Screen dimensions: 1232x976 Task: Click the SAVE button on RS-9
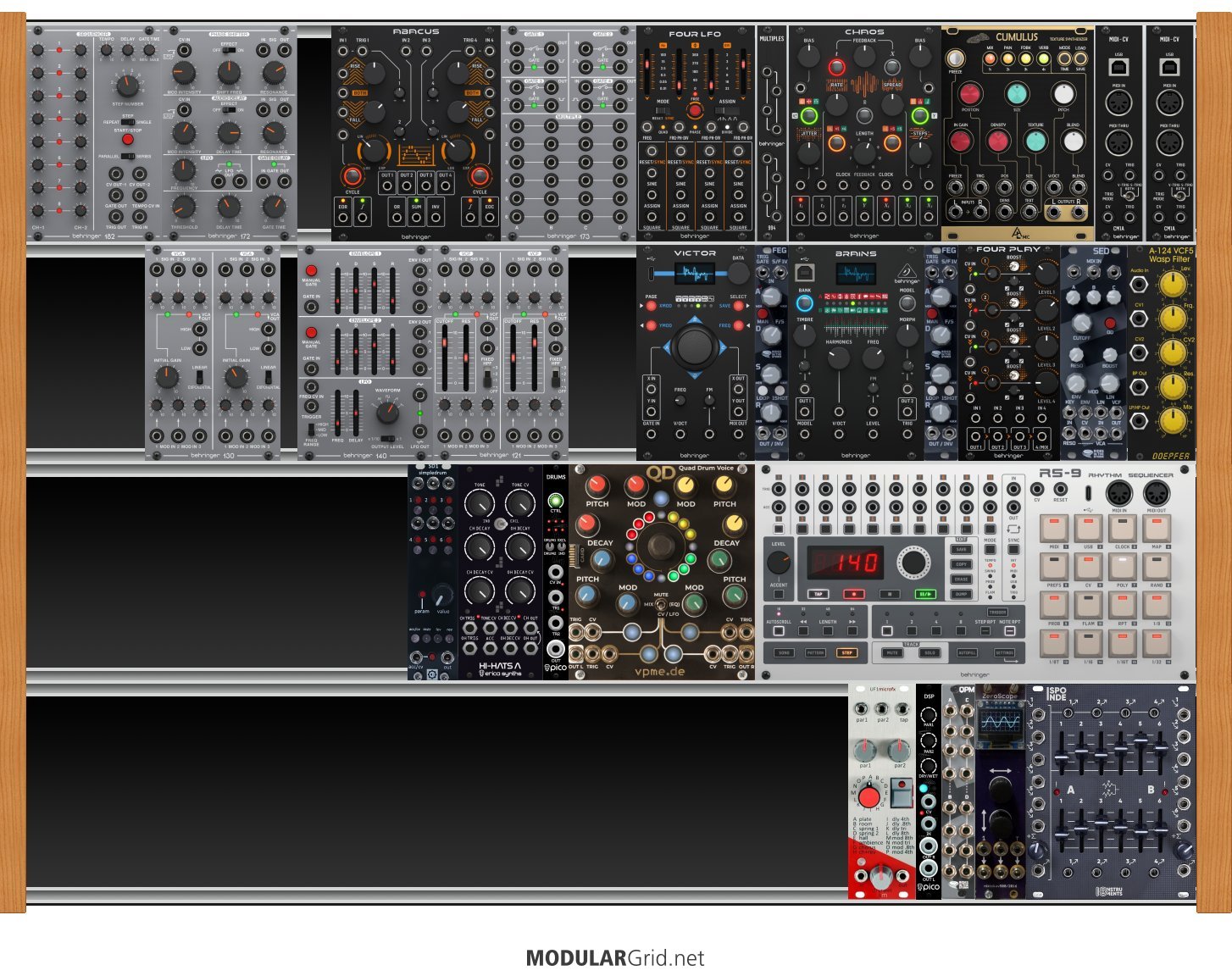[961, 549]
